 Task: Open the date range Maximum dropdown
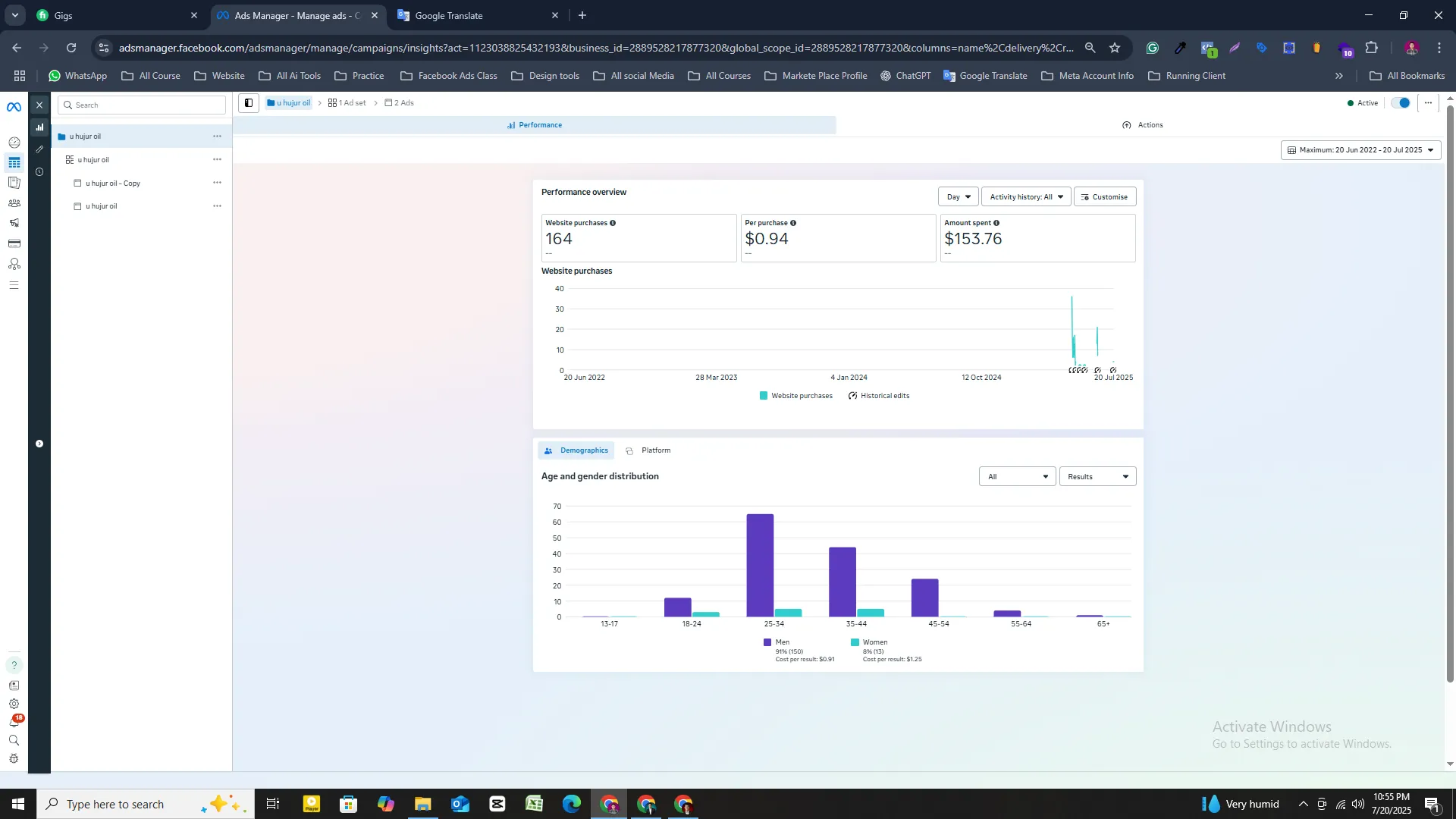[1360, 150]
